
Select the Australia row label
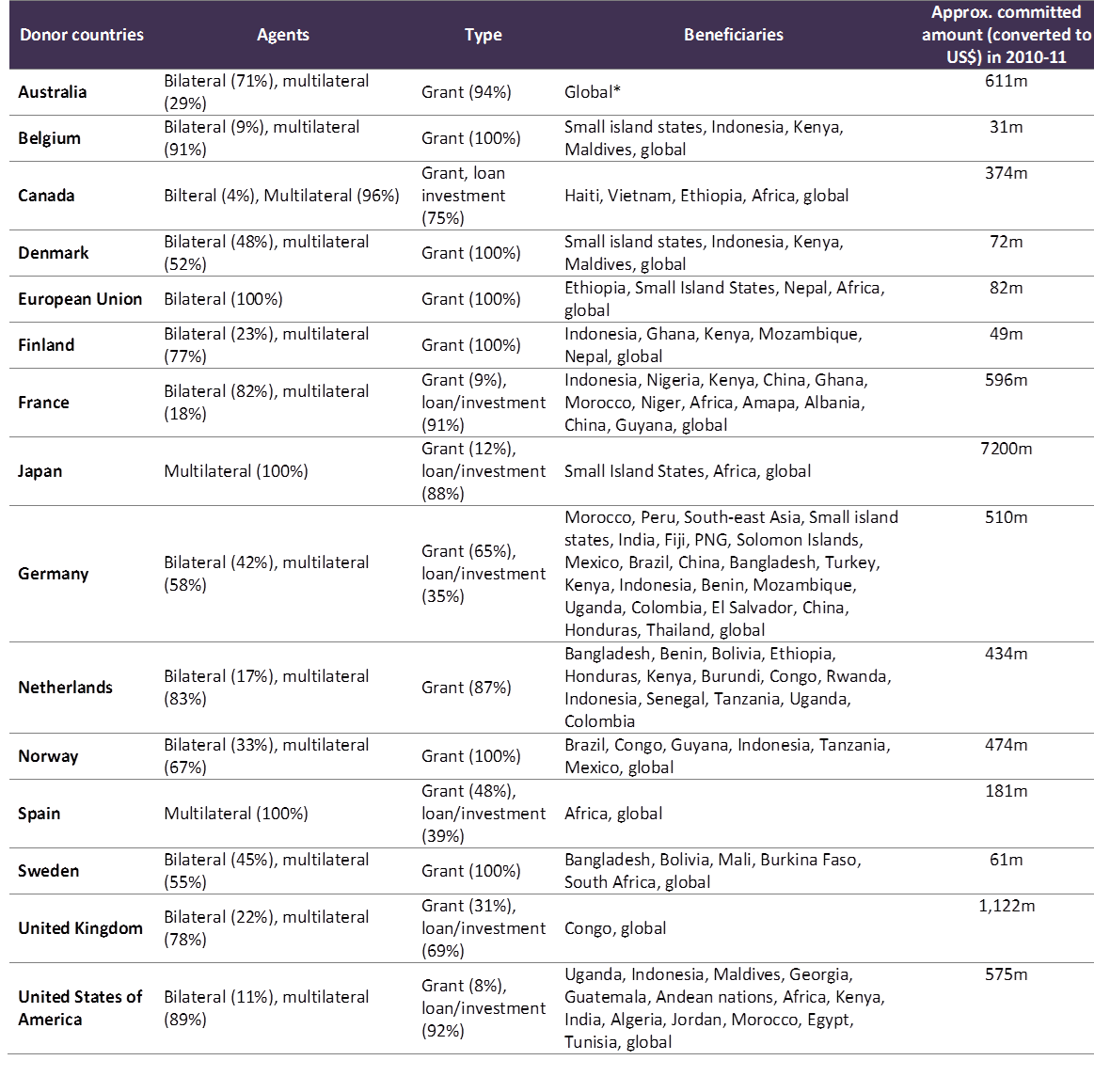click(53, 92)
